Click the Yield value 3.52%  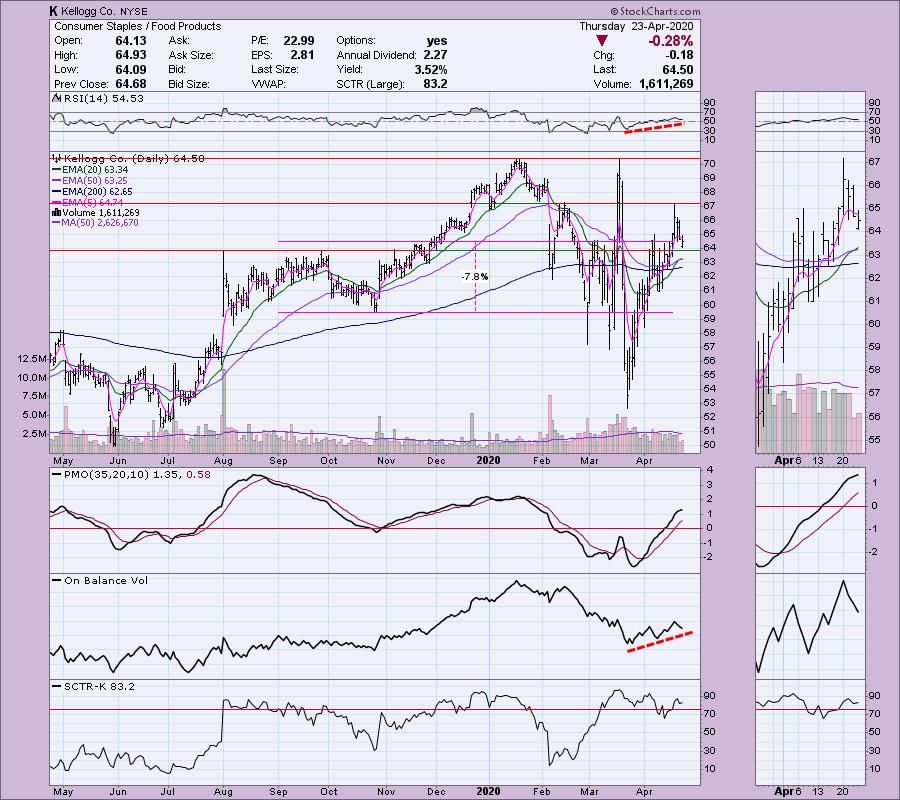pos(431,69)
